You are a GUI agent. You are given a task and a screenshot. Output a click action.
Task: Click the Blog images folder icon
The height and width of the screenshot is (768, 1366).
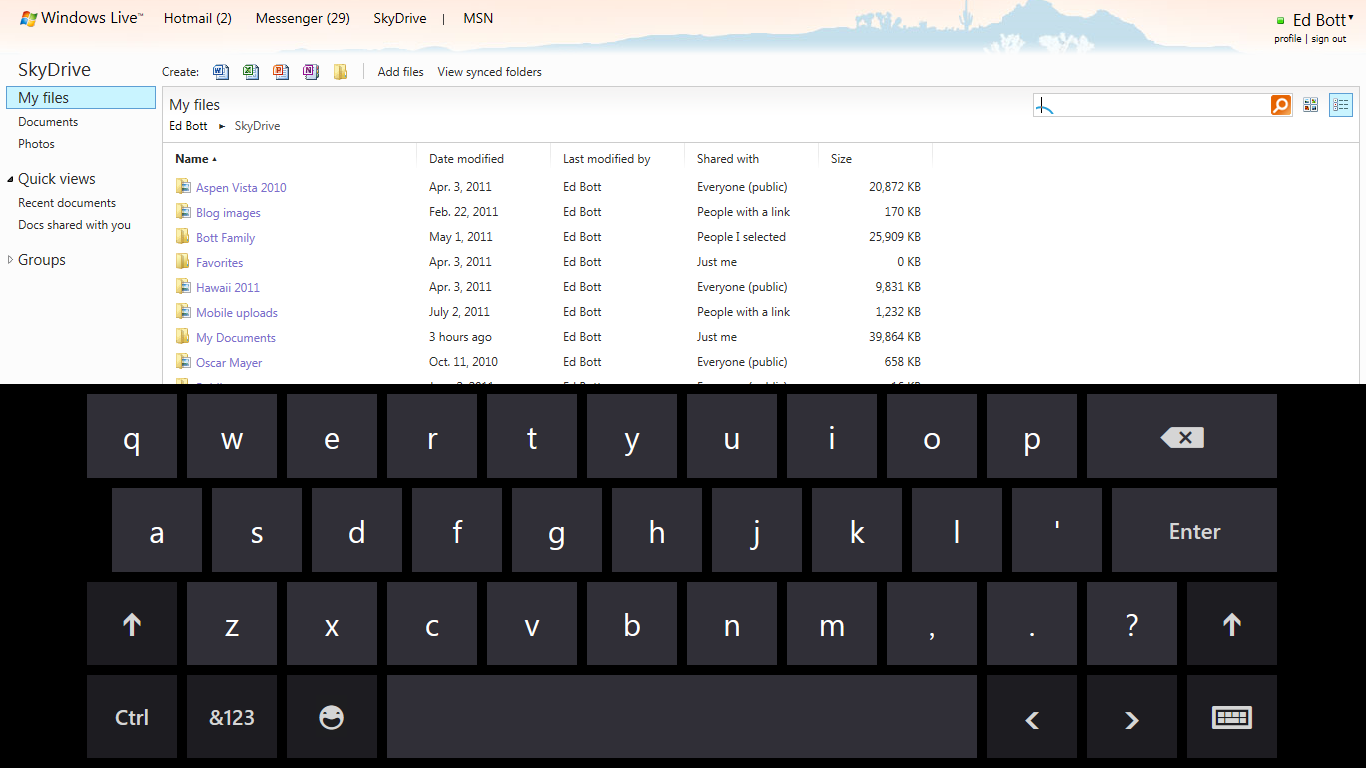point(183,211)
